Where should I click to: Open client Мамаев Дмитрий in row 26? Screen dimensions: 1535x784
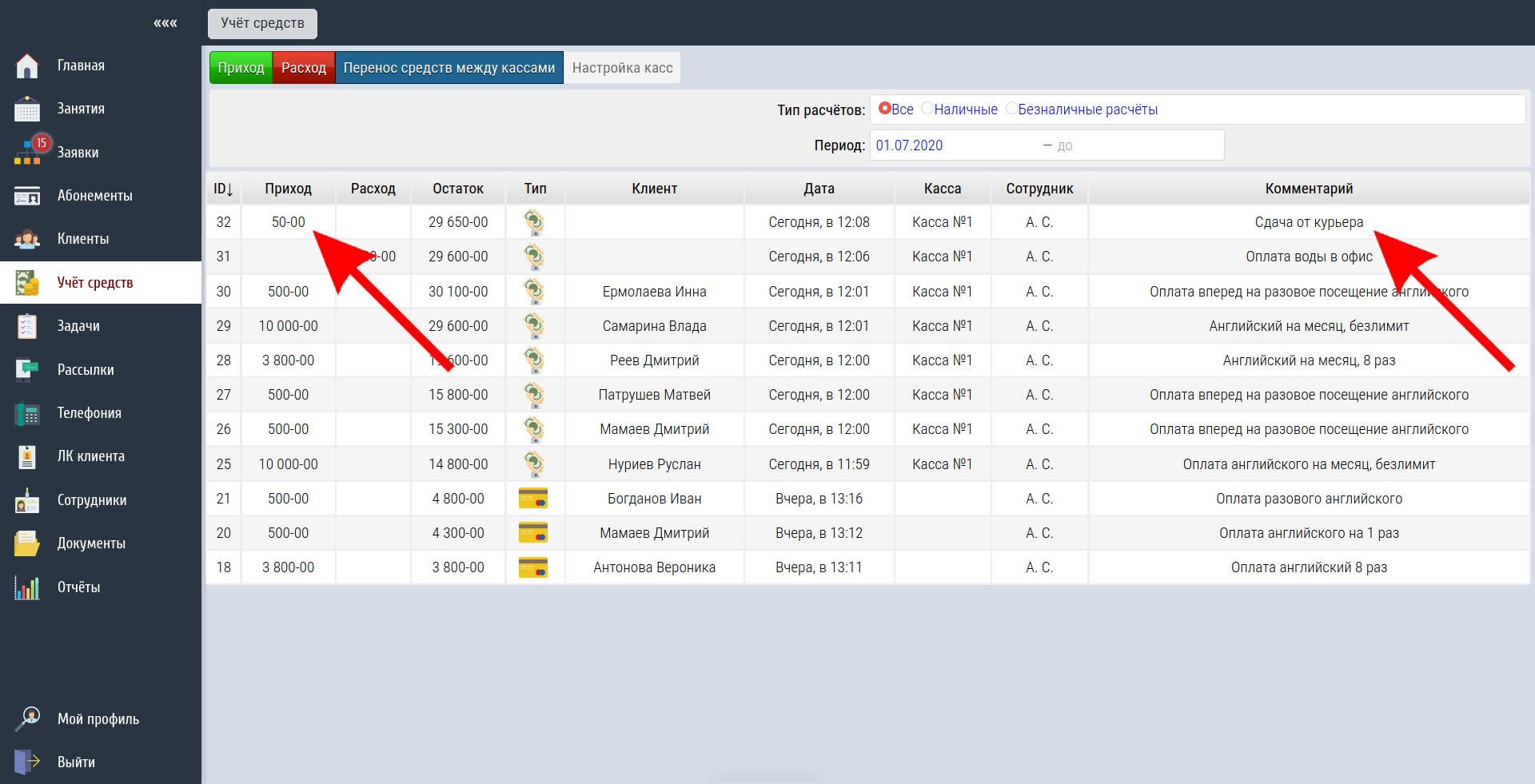coord(654,429)
